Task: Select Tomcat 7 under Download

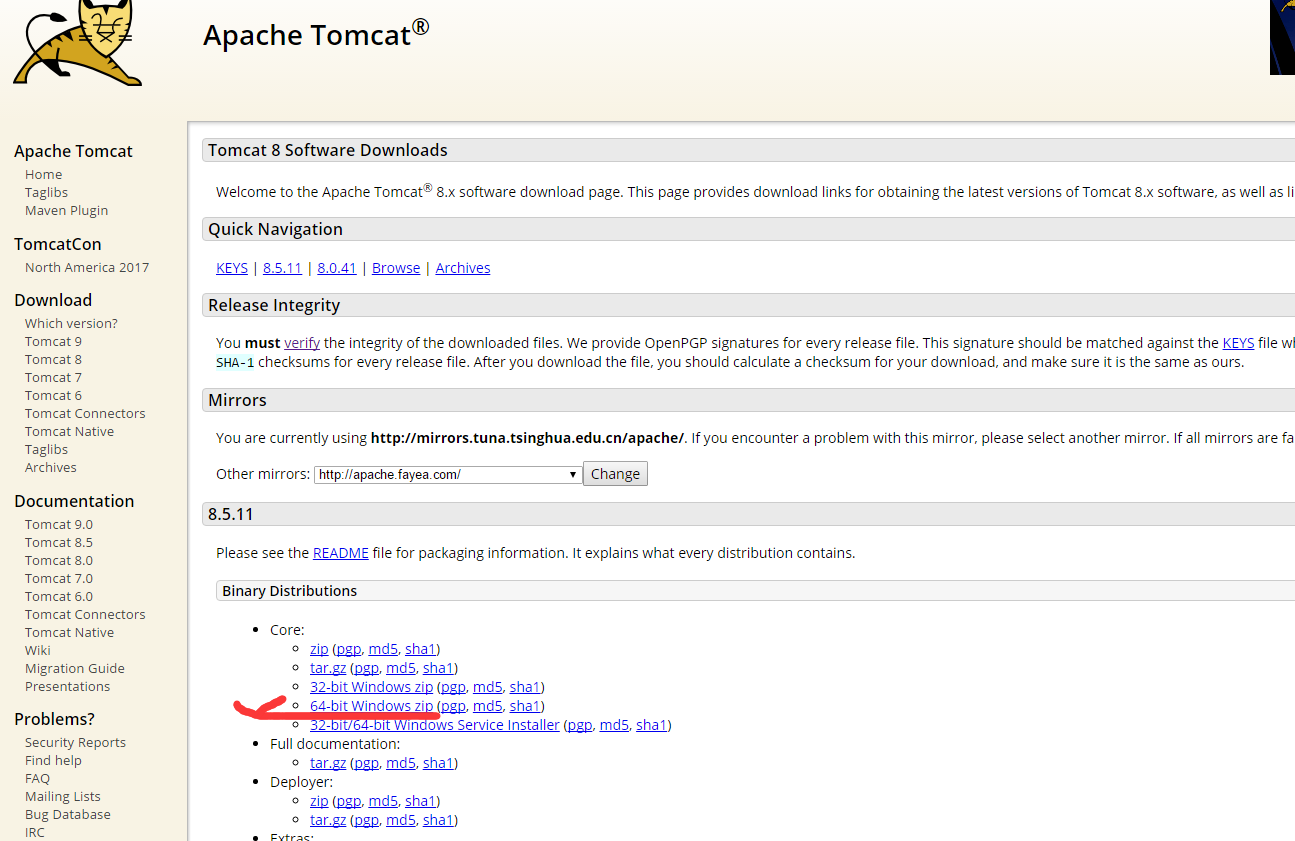Action: (53, 377)
